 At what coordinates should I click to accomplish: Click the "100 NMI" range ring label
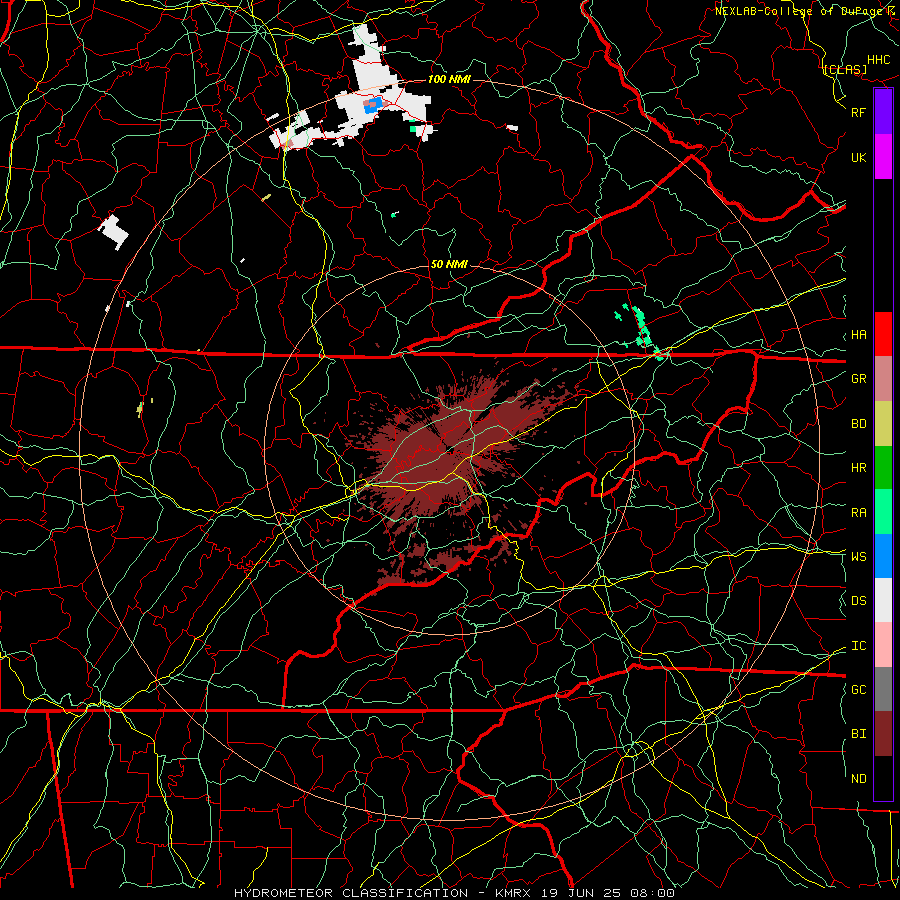(449, 79)
